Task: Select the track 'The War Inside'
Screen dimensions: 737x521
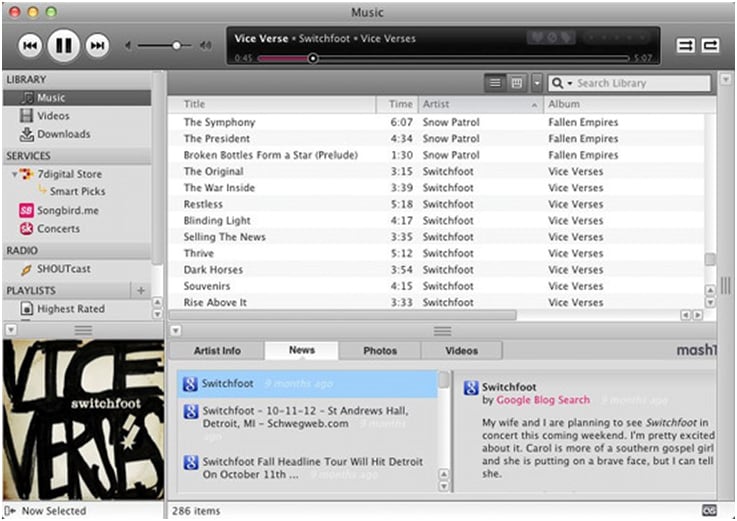Action: coord(436,188)
